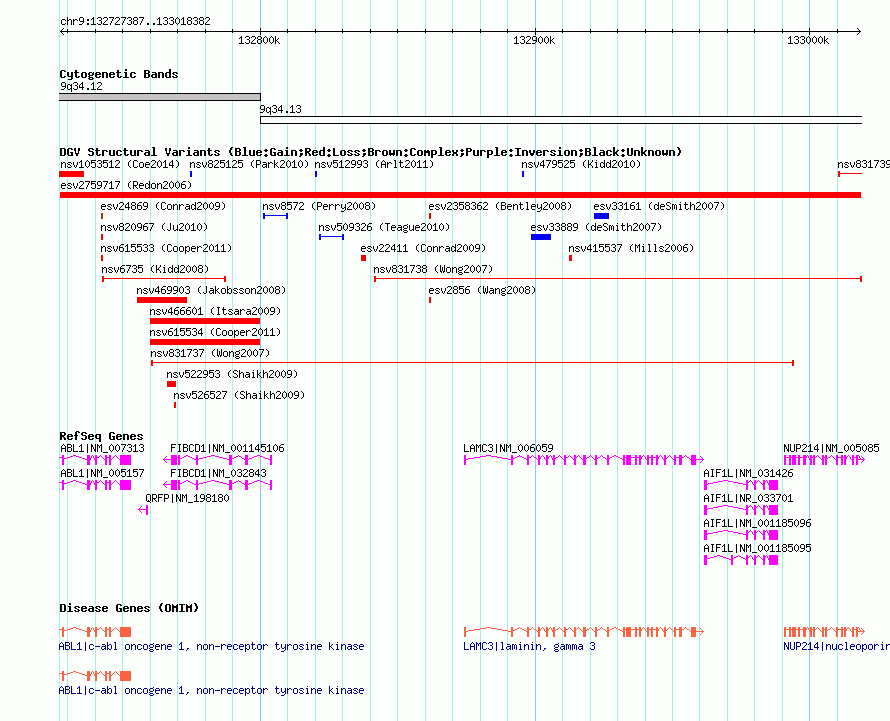Screen dimensions: 890x721
Task: Open transcript AIF1L|NR_033701
Action: tap(748, 498)
